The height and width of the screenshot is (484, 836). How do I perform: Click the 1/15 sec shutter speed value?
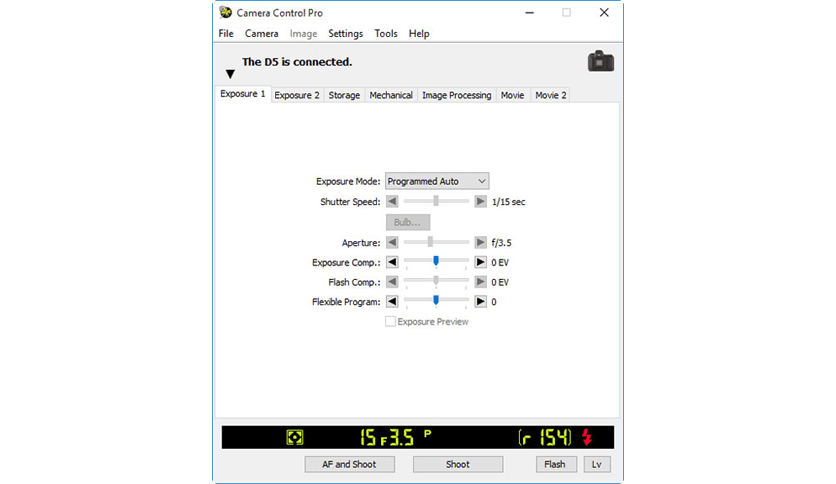pos(509,202)
